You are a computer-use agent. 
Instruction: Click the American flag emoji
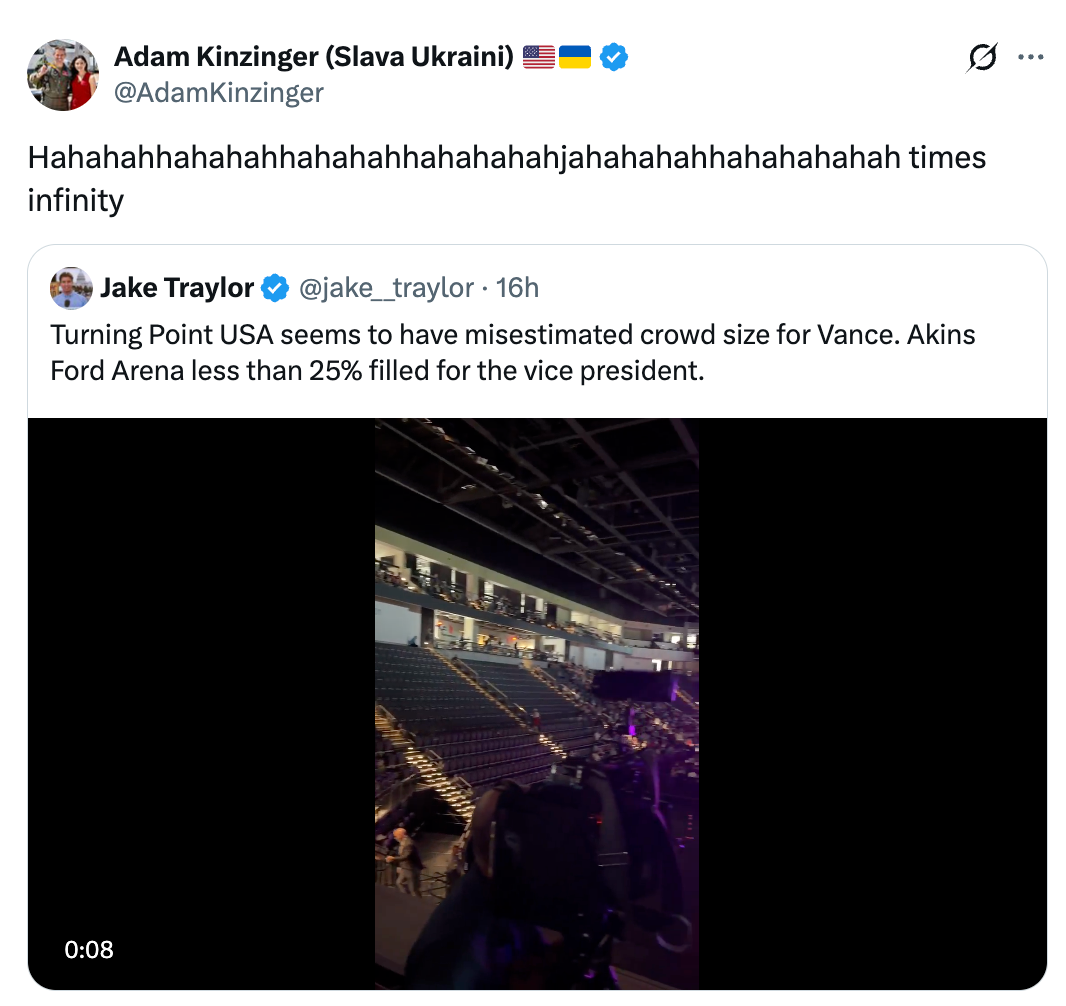[538, 58]
